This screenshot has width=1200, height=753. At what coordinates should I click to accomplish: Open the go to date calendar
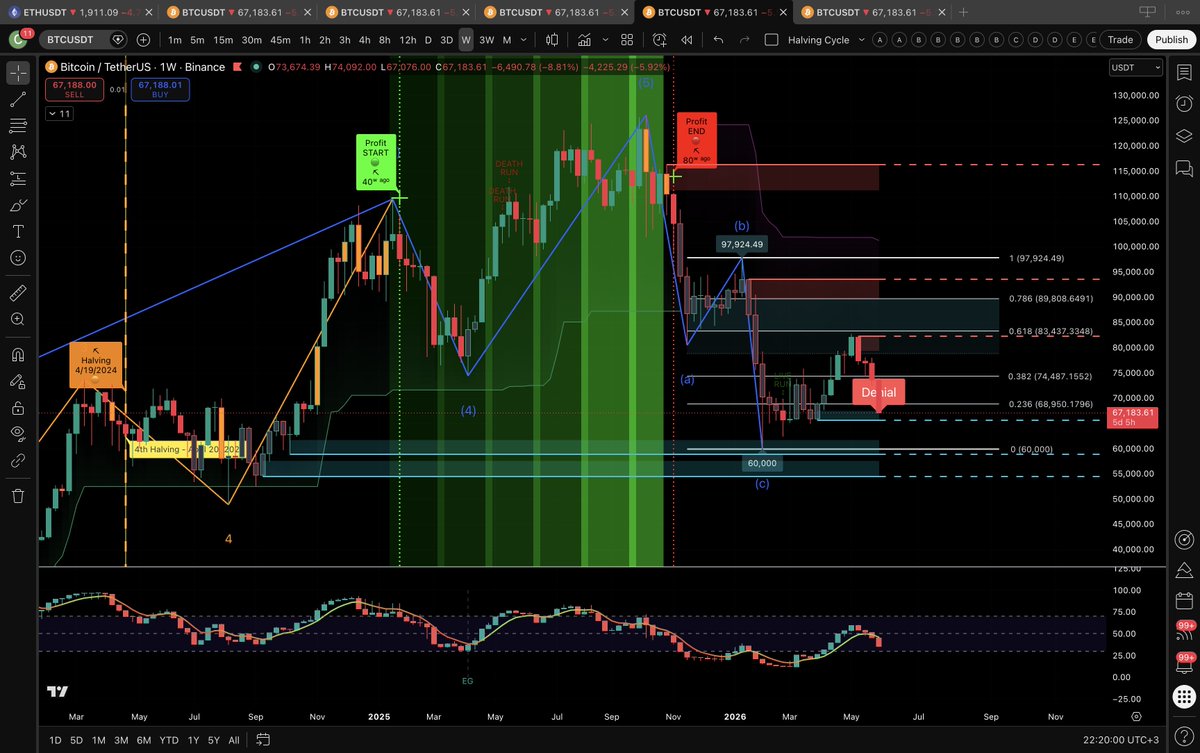[264, 740]
